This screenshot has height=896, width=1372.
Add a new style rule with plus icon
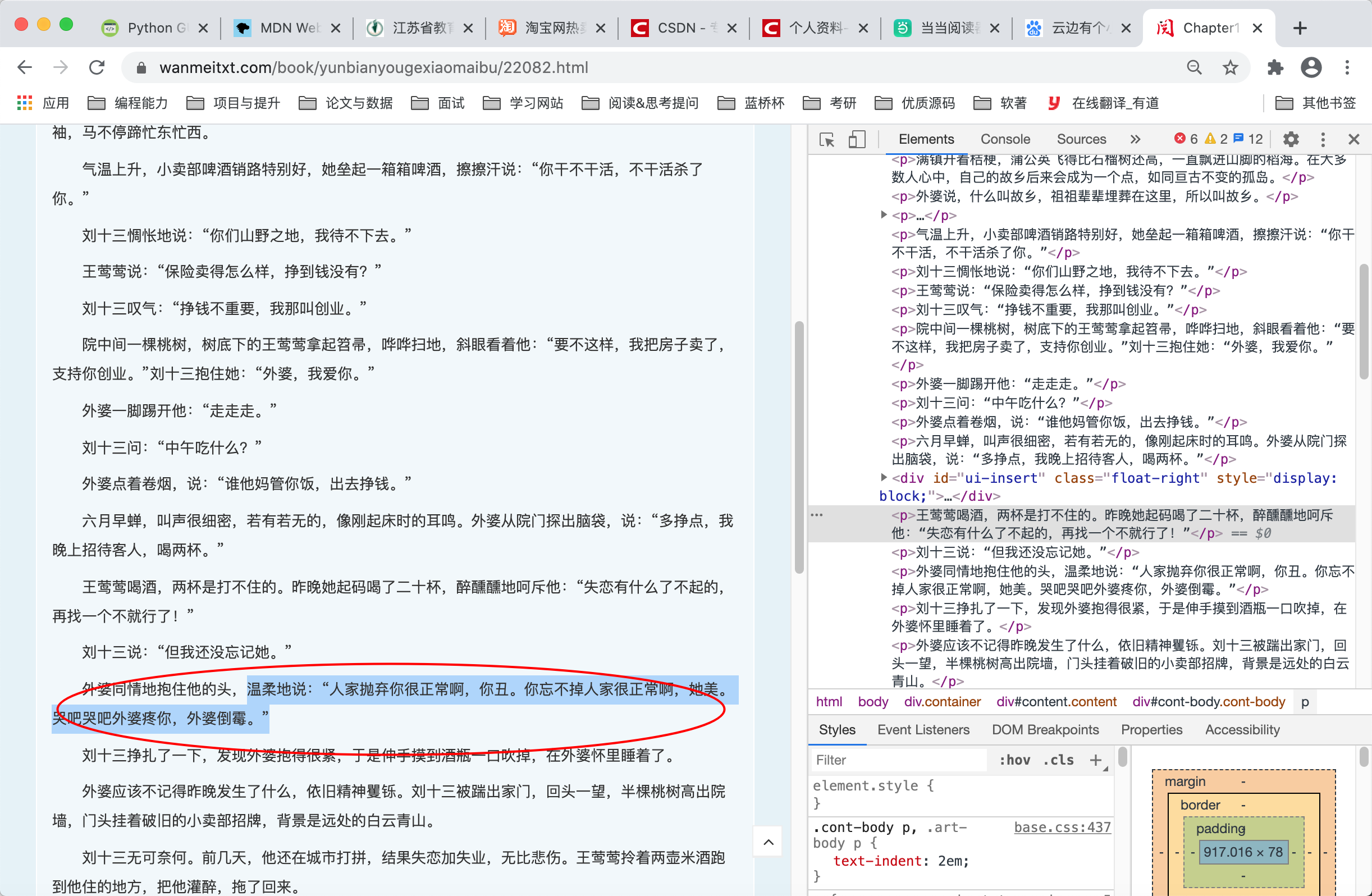[x=1096, y=760]
